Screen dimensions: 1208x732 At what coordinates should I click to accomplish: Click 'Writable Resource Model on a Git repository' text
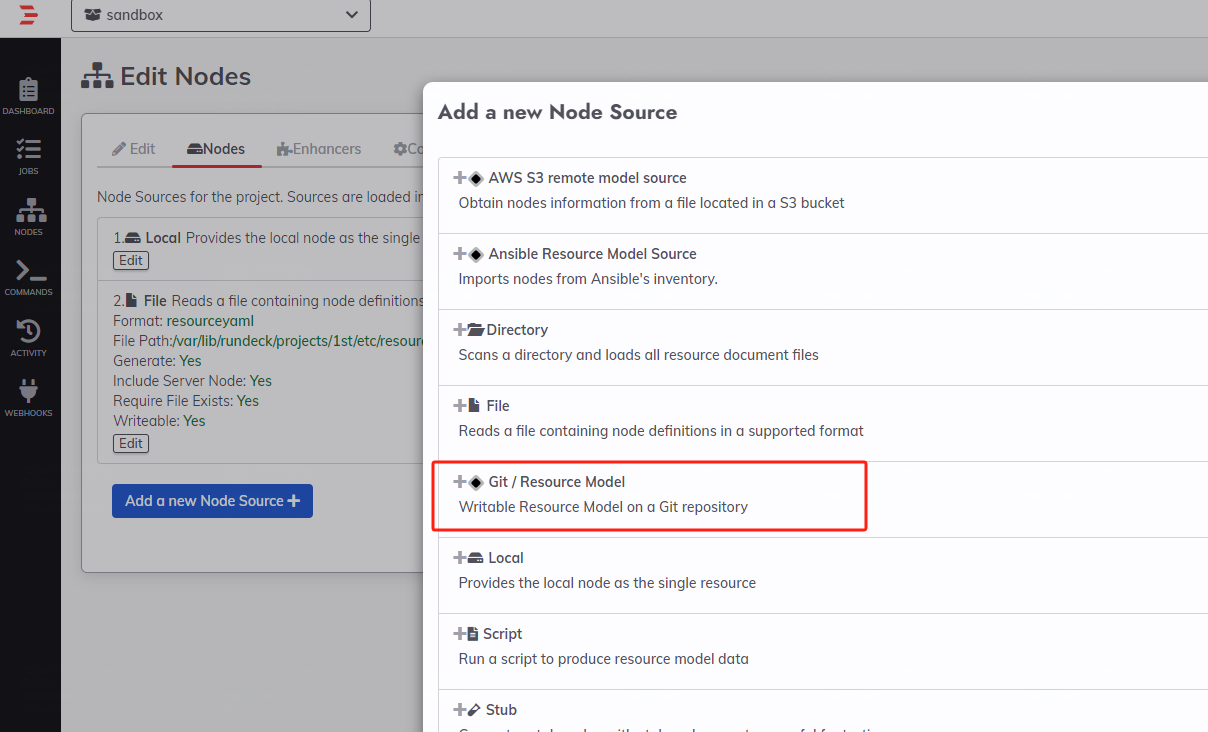603,507
